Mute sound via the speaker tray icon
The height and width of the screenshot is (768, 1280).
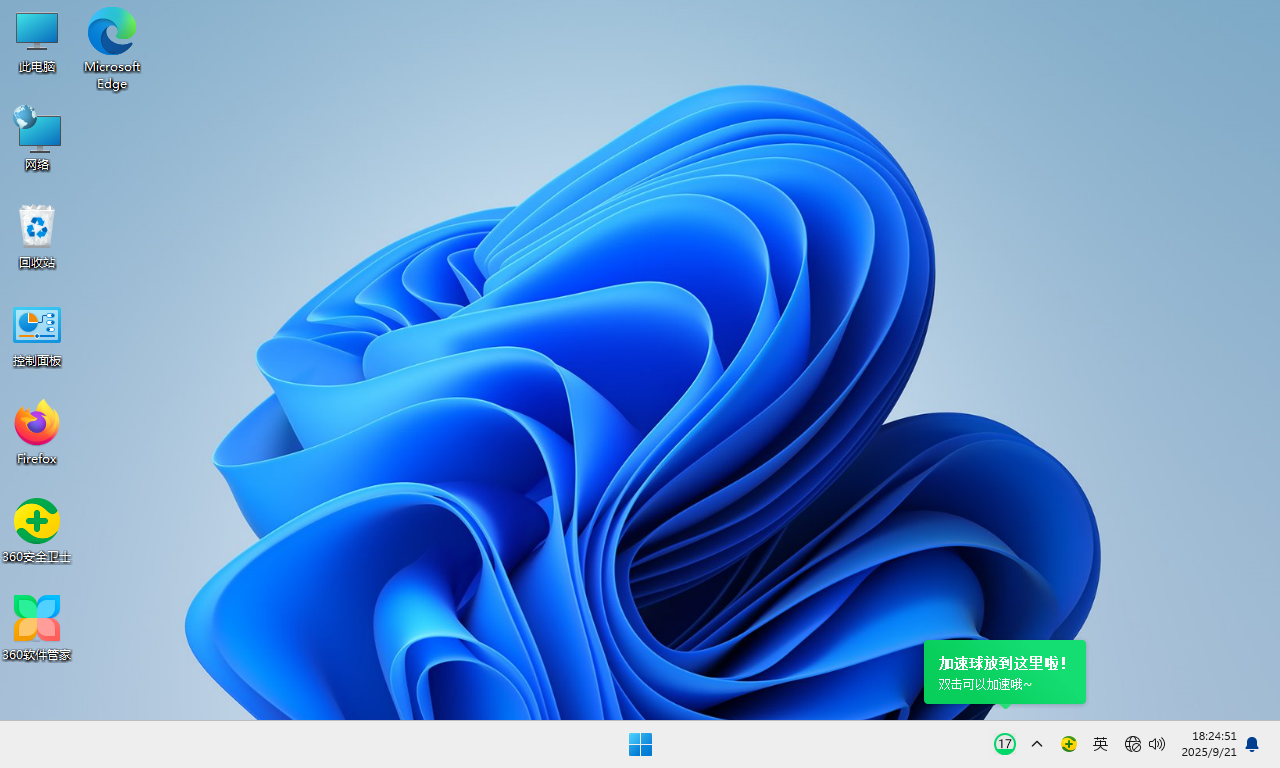coord(1157,744)
